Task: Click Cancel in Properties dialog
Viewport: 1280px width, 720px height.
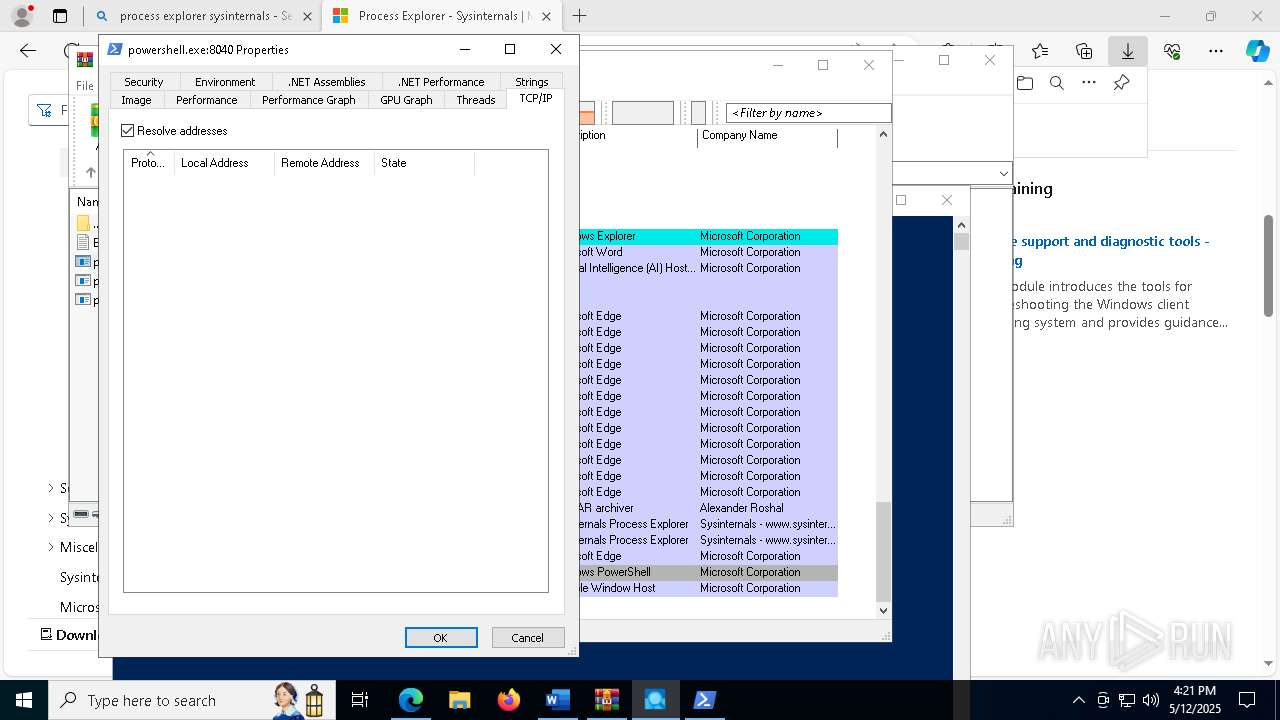Action: click(x=528, y=638)
